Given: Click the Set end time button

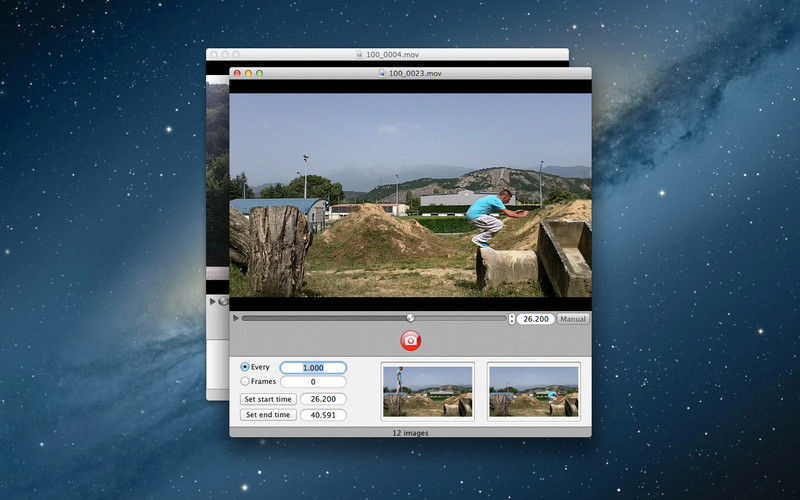Looking at the screenshot, I should [x=268, y=415].
